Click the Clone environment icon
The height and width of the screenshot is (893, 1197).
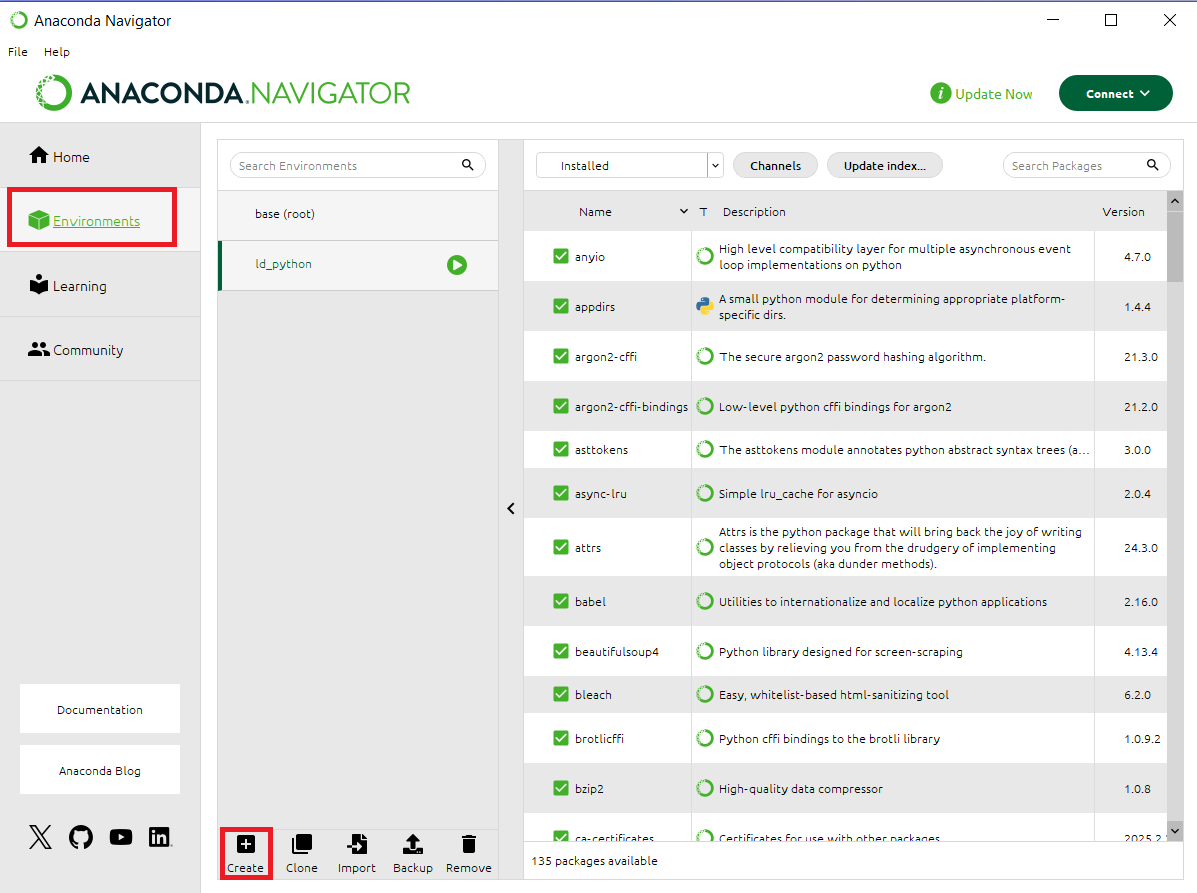point(301,852)
